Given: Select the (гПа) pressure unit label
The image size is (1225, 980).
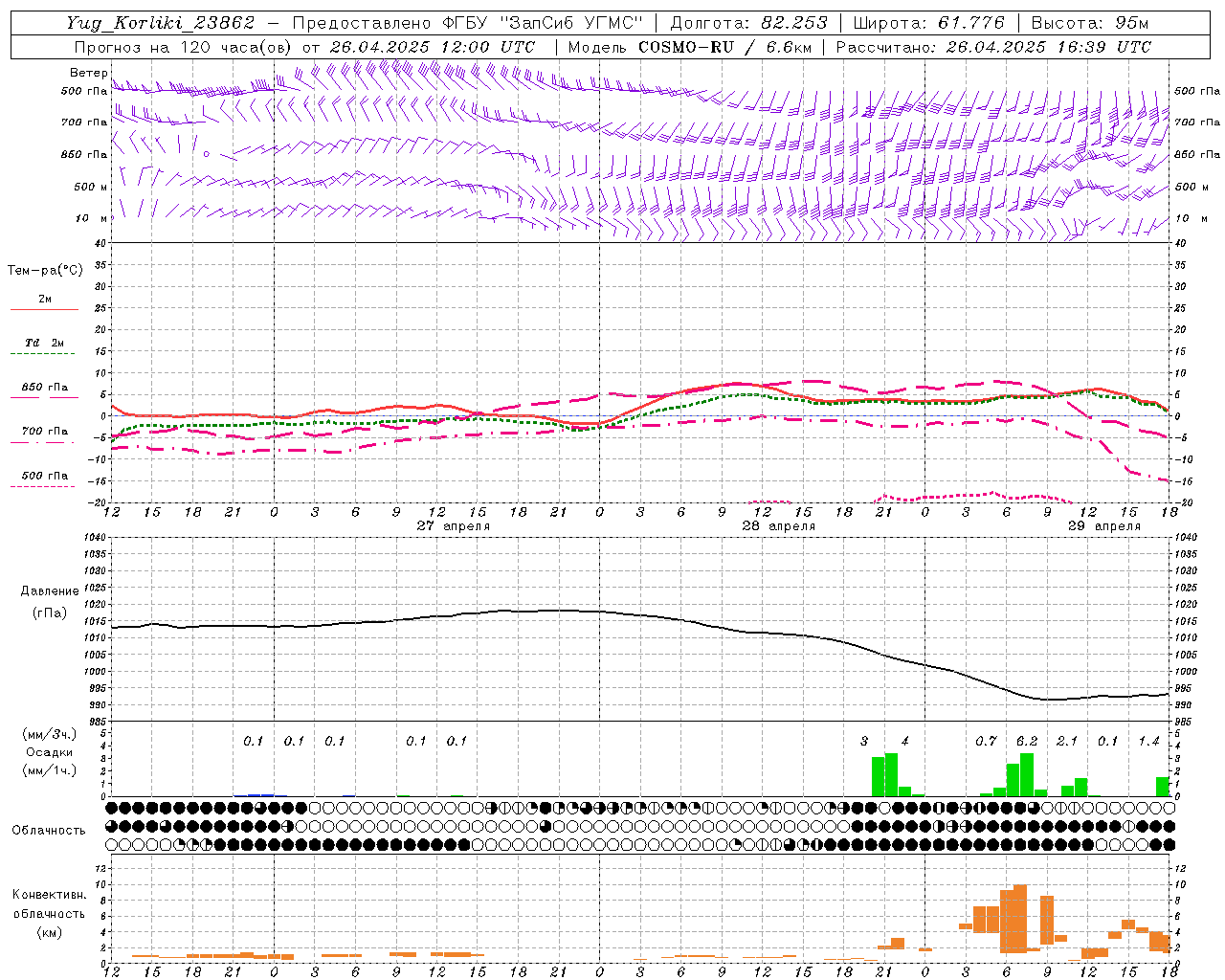Looking at the screenshot, I should pyautogui.click(x=50, y=612).
